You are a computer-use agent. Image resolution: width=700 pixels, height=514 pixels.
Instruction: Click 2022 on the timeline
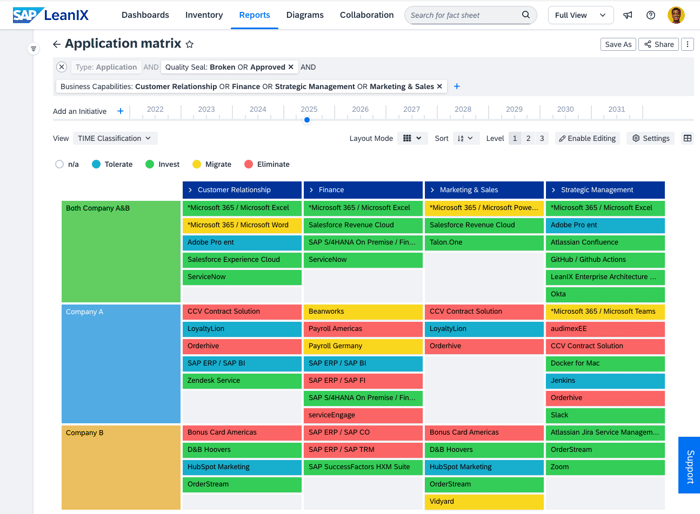(x=155, y=109)
